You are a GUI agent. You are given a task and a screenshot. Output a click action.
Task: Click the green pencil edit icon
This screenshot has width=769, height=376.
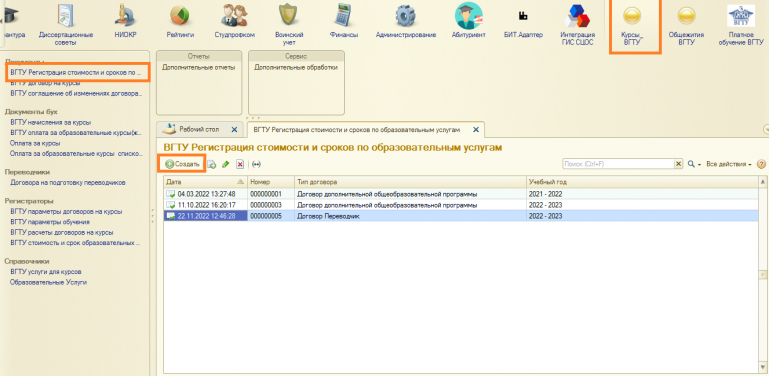(x=226, y=164)
